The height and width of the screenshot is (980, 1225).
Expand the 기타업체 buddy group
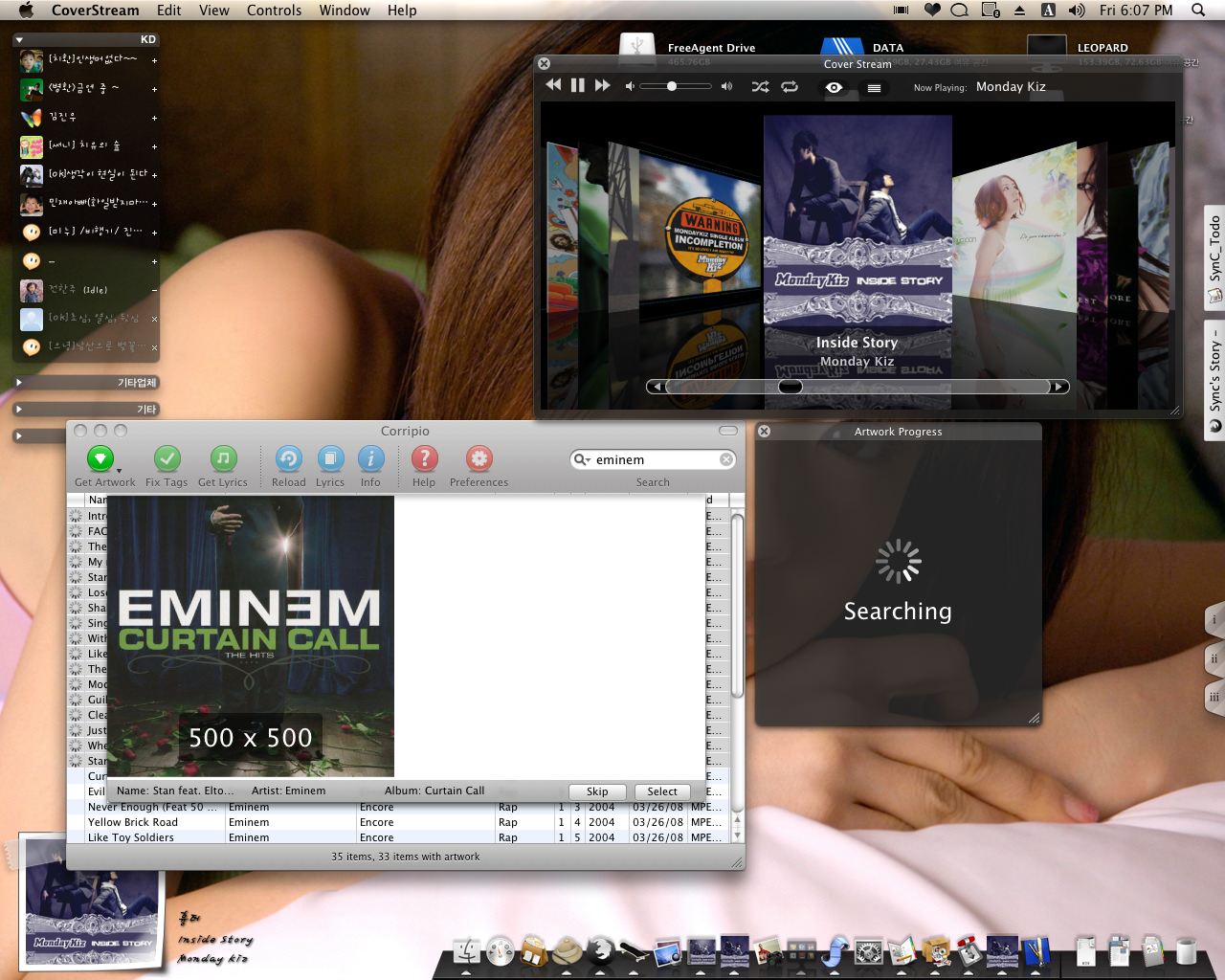(19, 382)
